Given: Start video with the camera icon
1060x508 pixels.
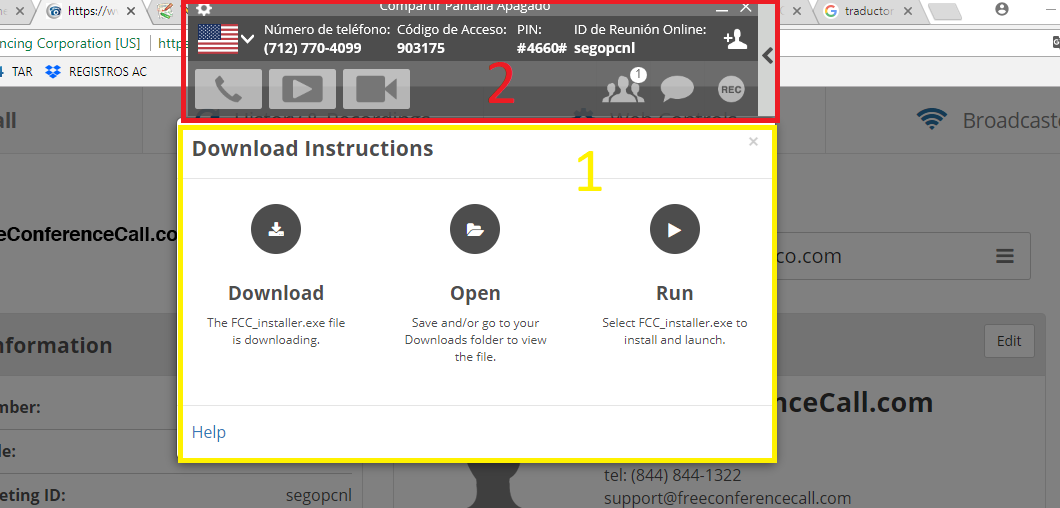Looking at the screenshot, I should (376, 89).
